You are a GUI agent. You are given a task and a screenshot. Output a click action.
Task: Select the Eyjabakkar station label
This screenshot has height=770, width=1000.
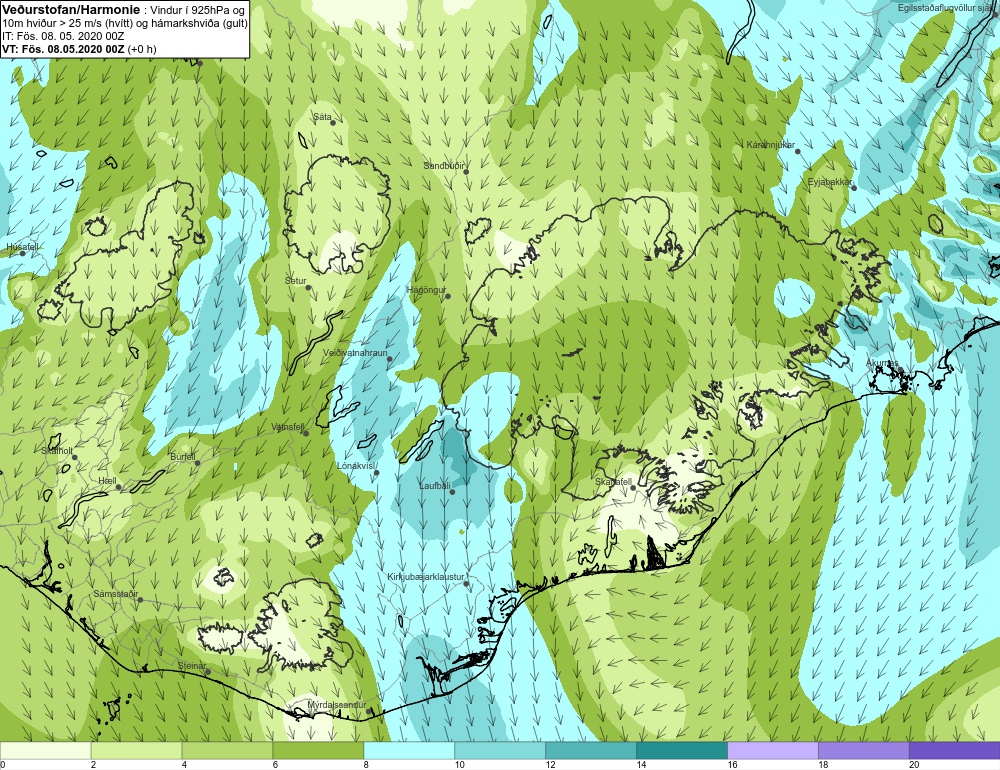[829, 182]
